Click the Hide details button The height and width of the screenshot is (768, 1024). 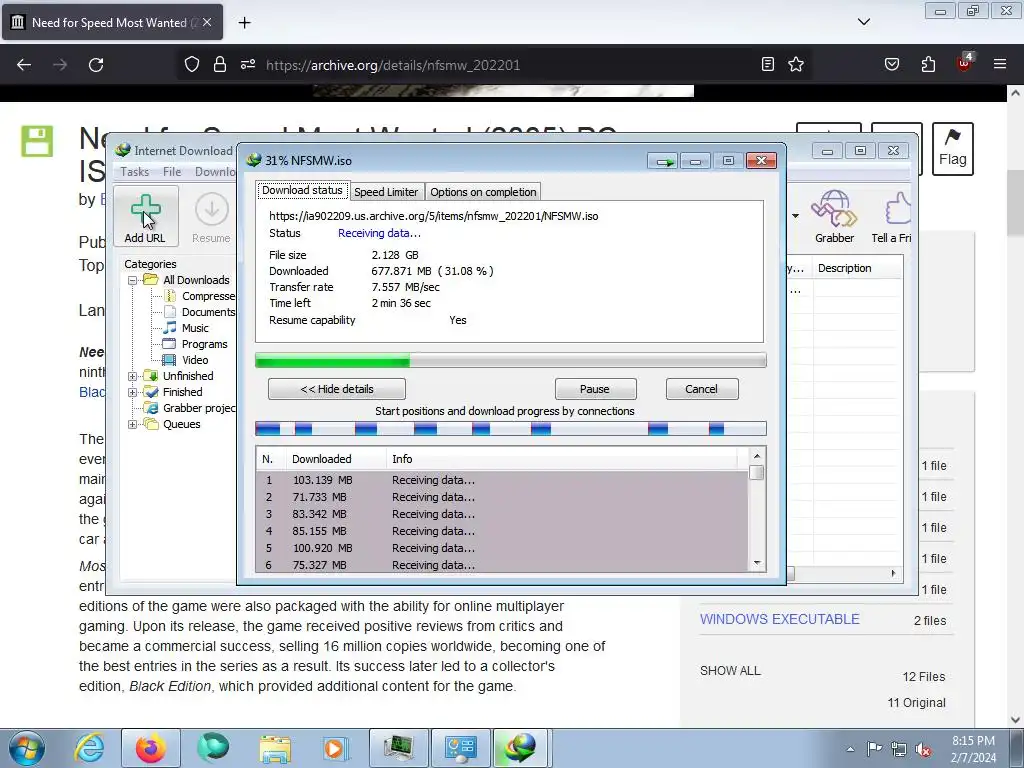(336, 389)
